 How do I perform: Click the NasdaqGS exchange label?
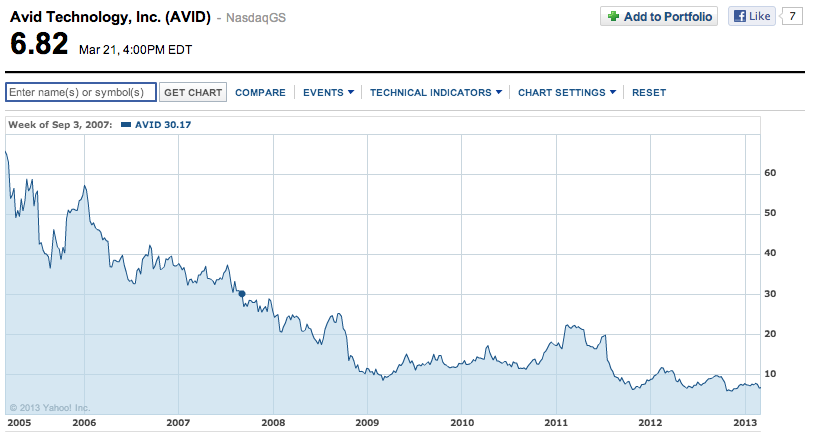coord(256,18)
